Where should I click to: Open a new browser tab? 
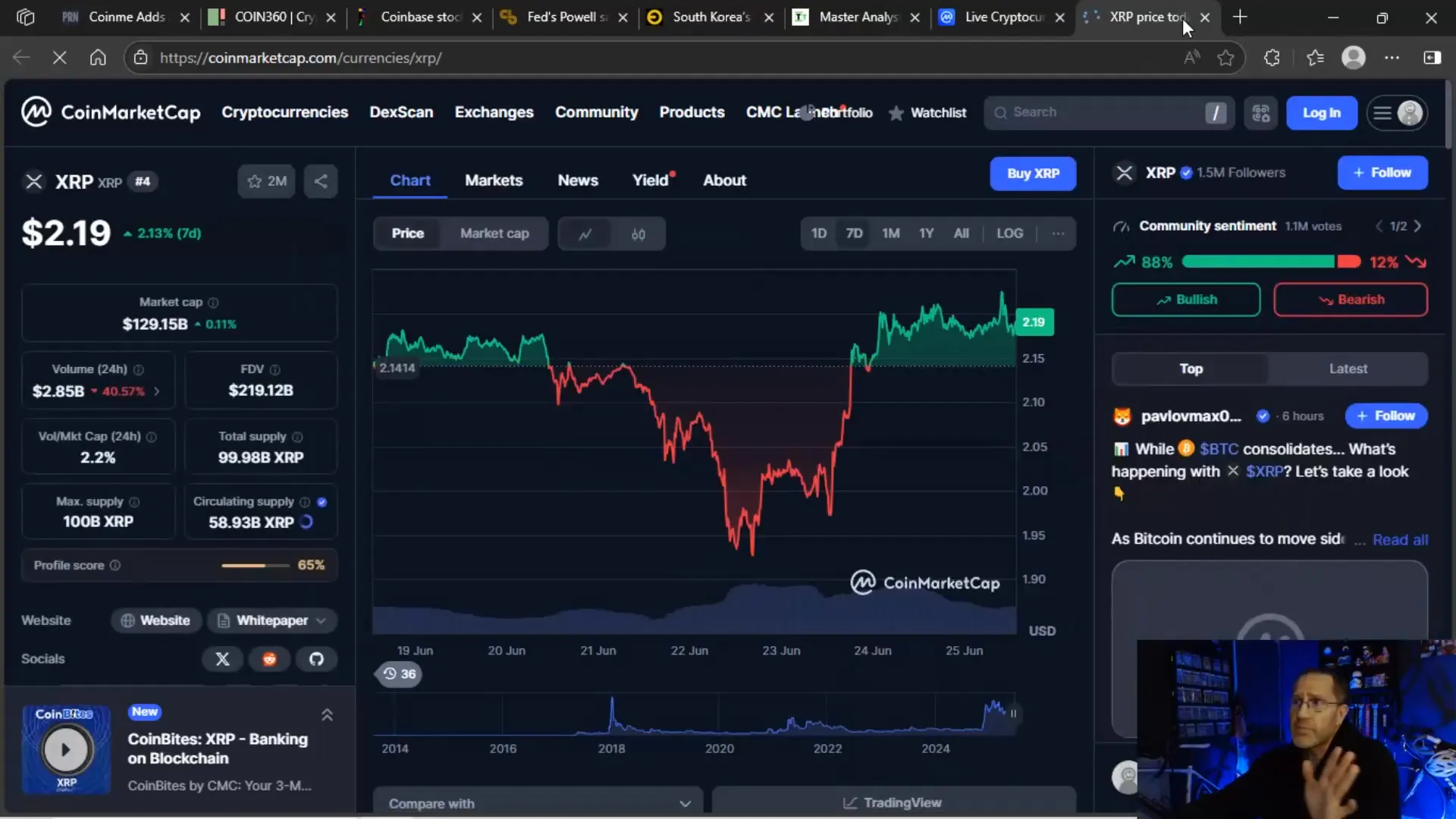point(1240,17)
